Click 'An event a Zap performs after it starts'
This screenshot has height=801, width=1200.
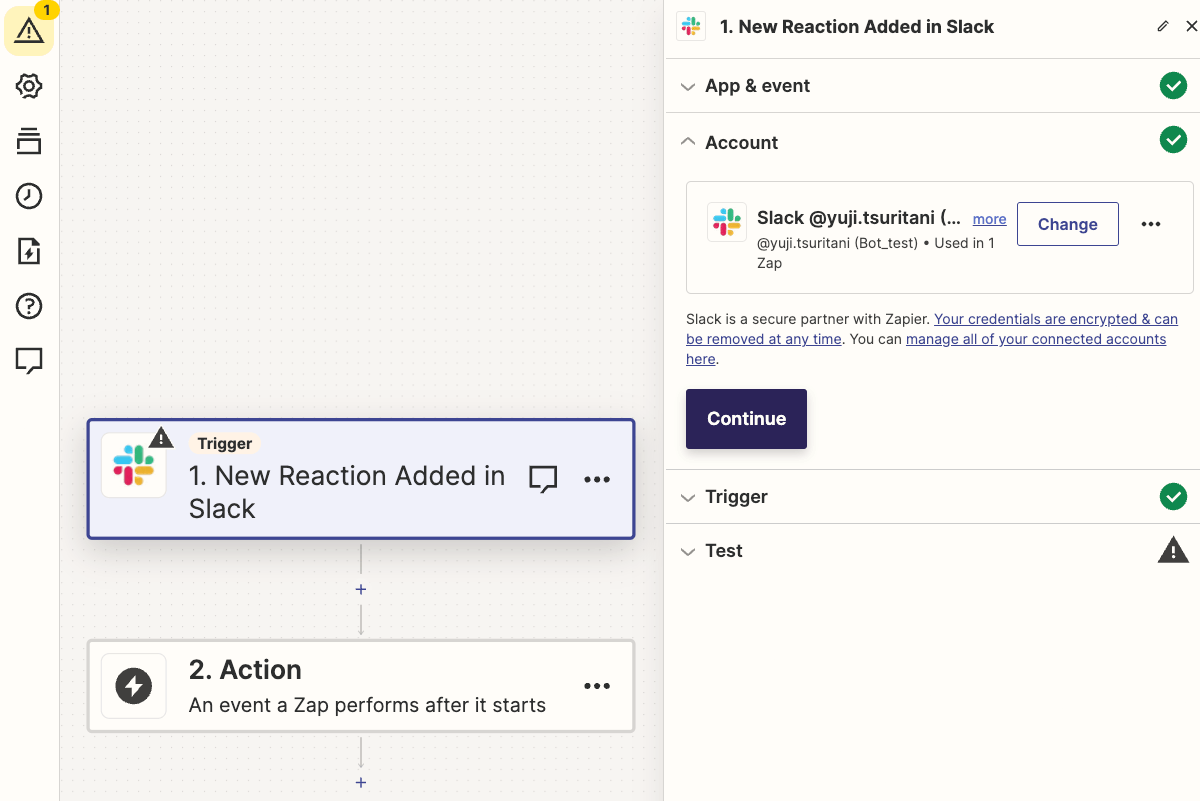click(367, 705)
